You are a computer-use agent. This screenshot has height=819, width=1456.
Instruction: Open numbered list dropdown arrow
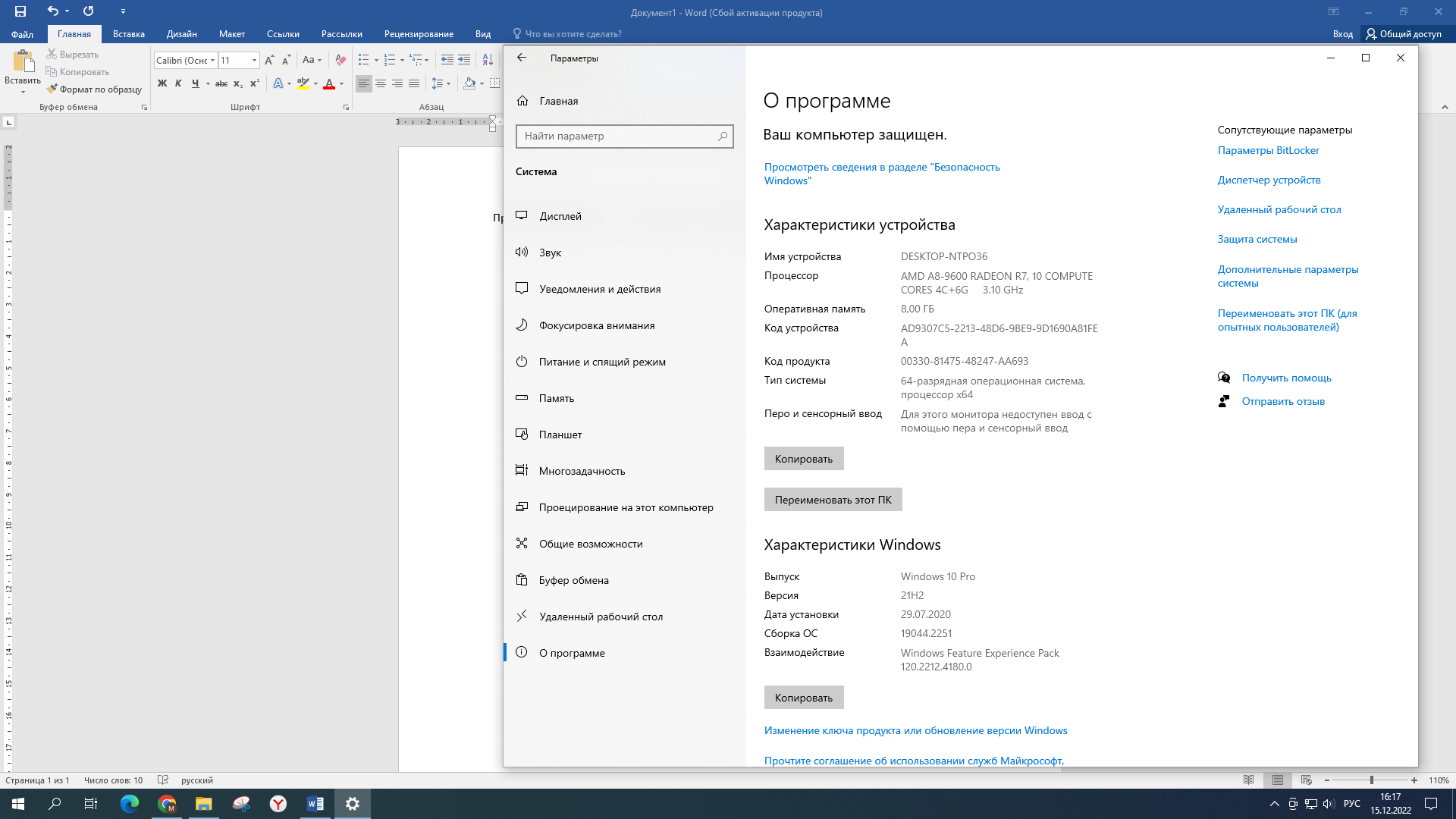(x=402, y=61)
